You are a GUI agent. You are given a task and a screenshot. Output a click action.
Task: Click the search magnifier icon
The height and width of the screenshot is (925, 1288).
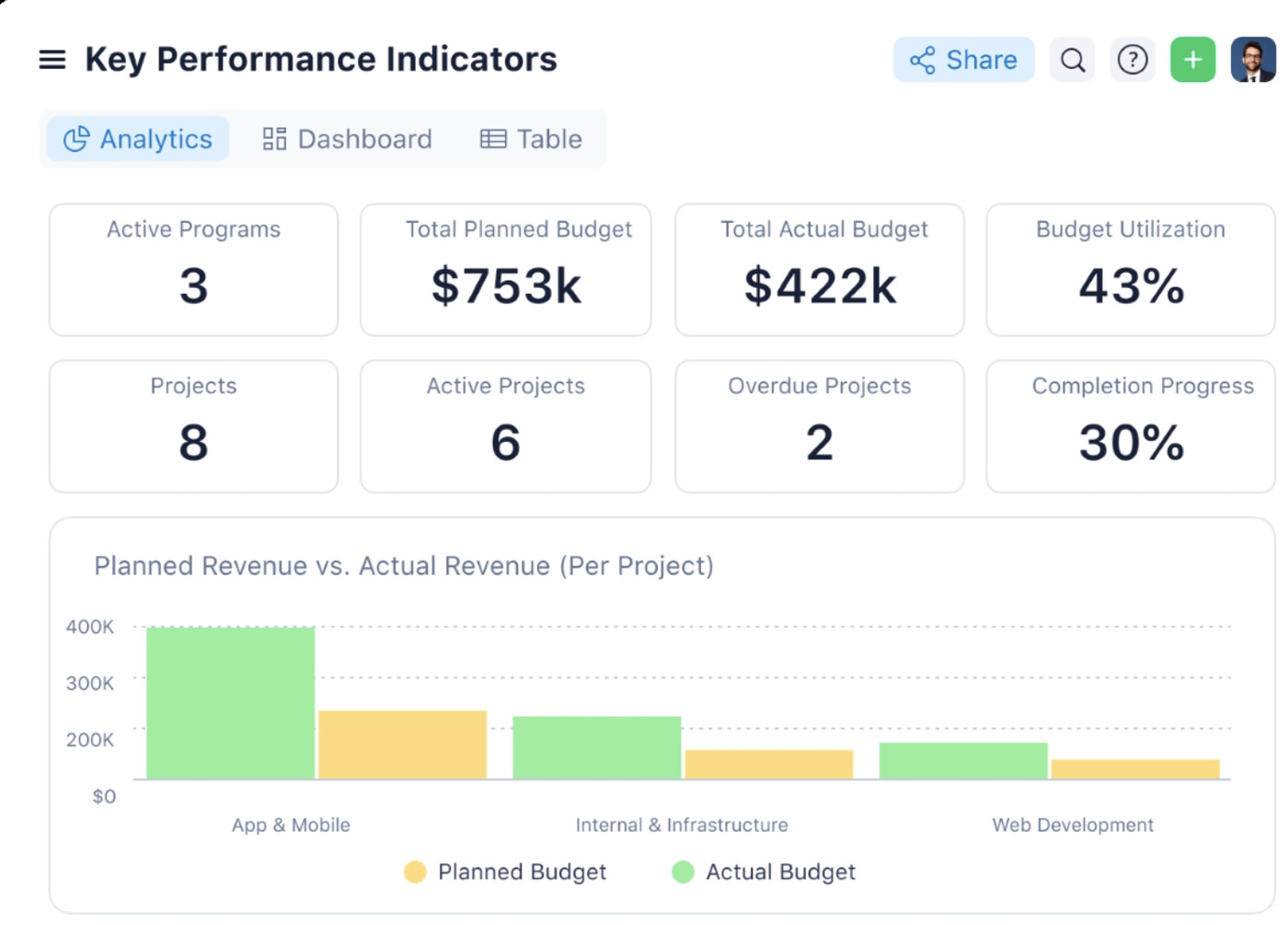coord(1072,59)
